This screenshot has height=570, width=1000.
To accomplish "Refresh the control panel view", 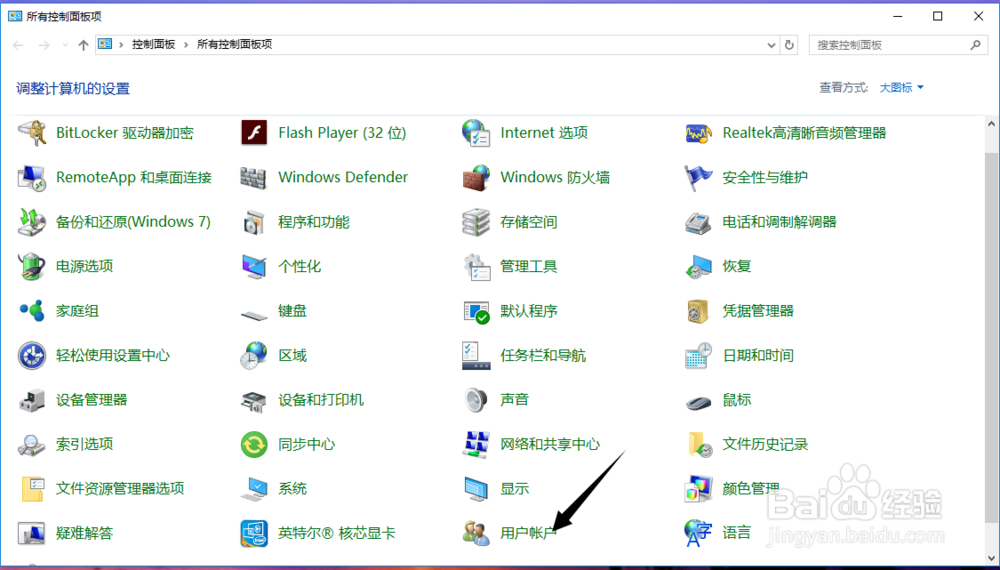I will point(789,45).
